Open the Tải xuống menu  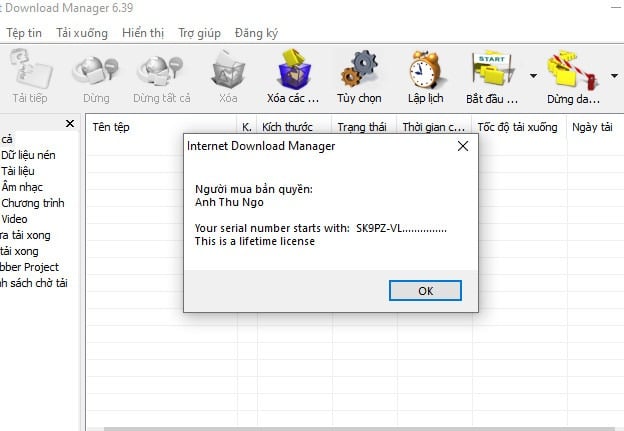pos(82,33)
